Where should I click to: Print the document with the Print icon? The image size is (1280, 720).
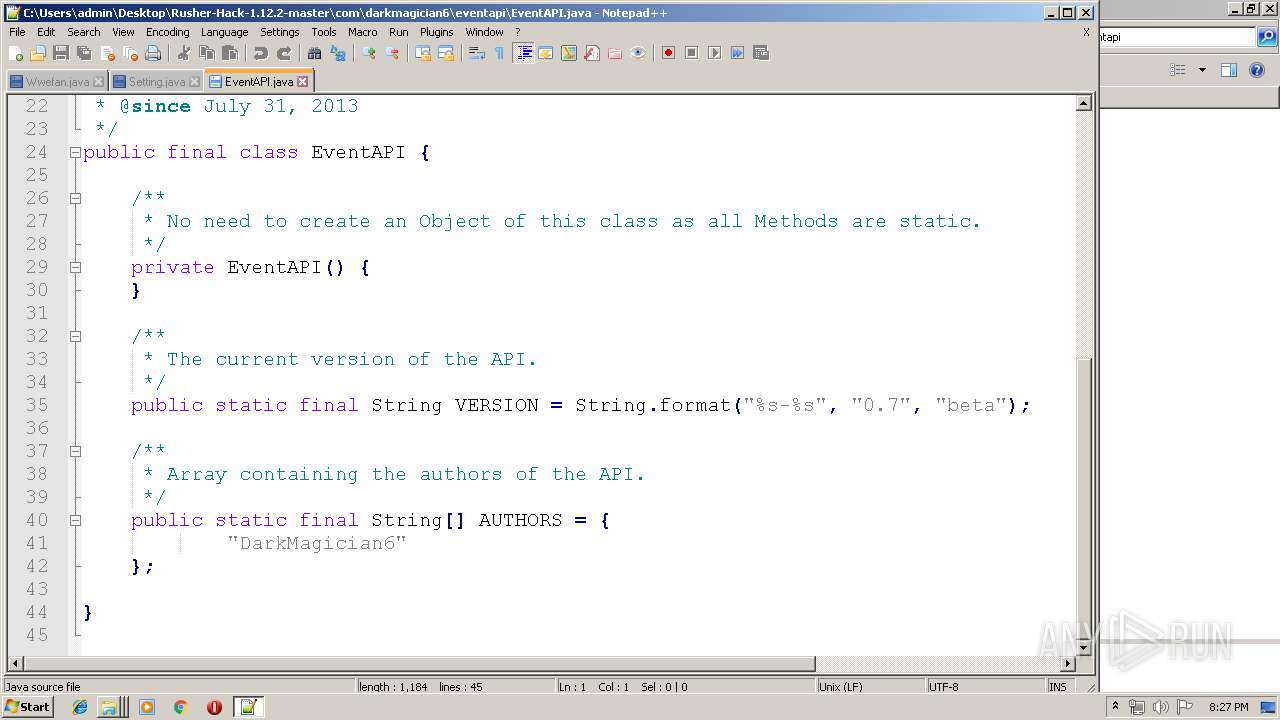click(152, 53)
